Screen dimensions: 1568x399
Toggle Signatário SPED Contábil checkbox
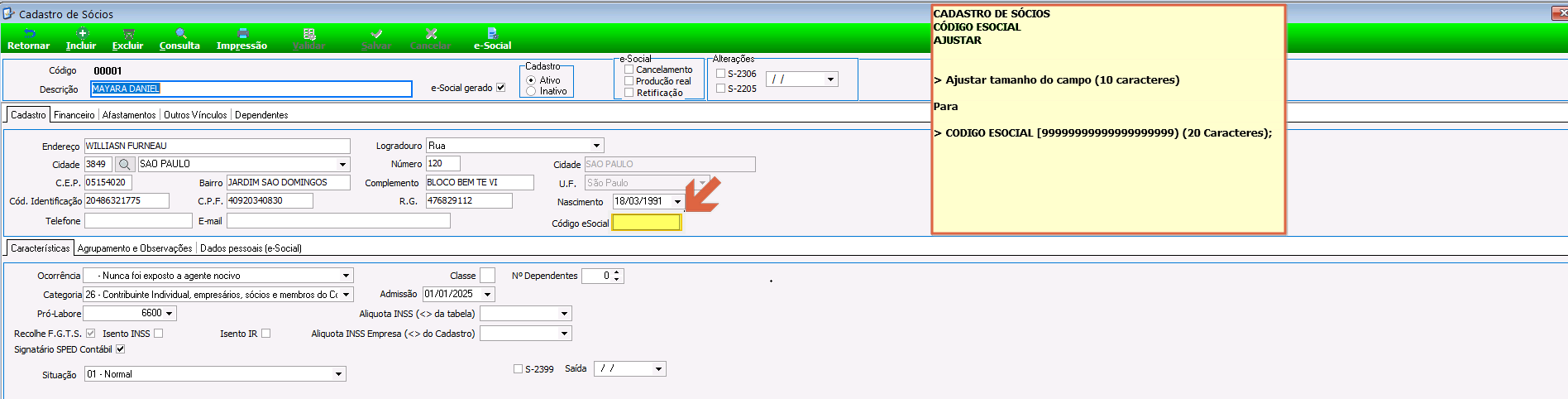(120, 349)
